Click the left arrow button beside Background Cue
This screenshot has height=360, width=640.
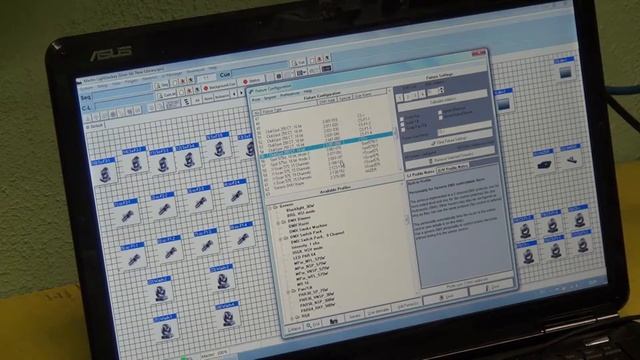[234, 94]
